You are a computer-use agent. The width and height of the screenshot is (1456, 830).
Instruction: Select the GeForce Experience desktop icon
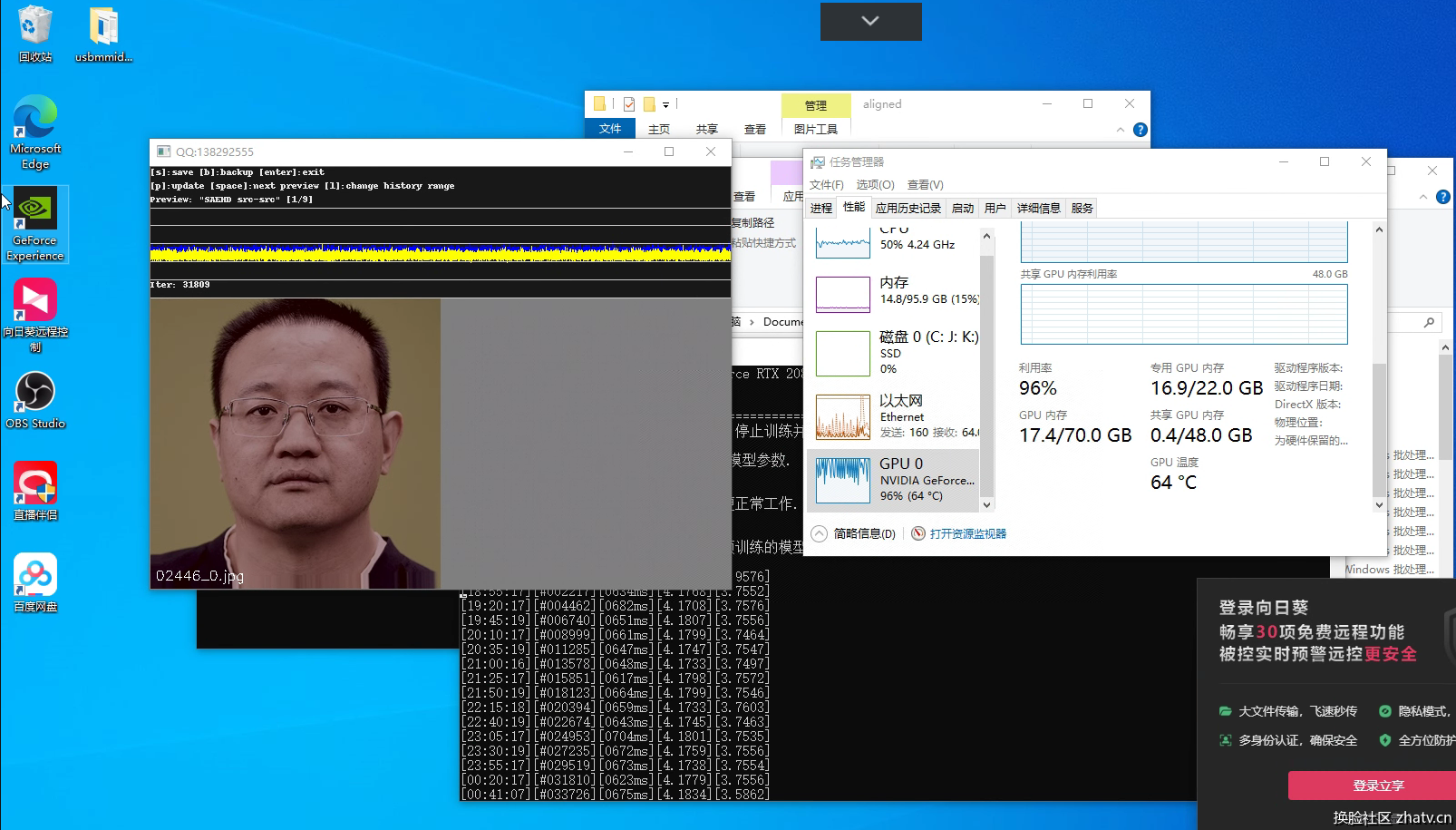coord(35,225)
